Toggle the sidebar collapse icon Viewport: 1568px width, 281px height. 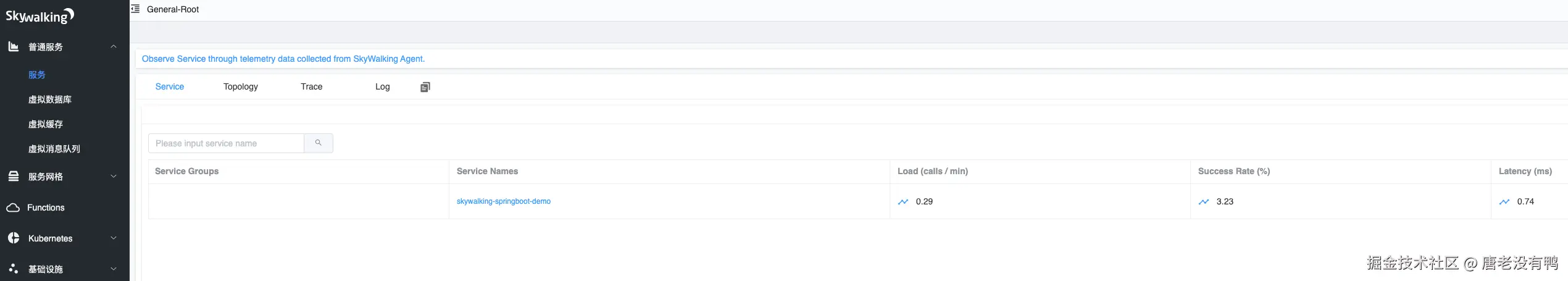[x=135, y=9]
